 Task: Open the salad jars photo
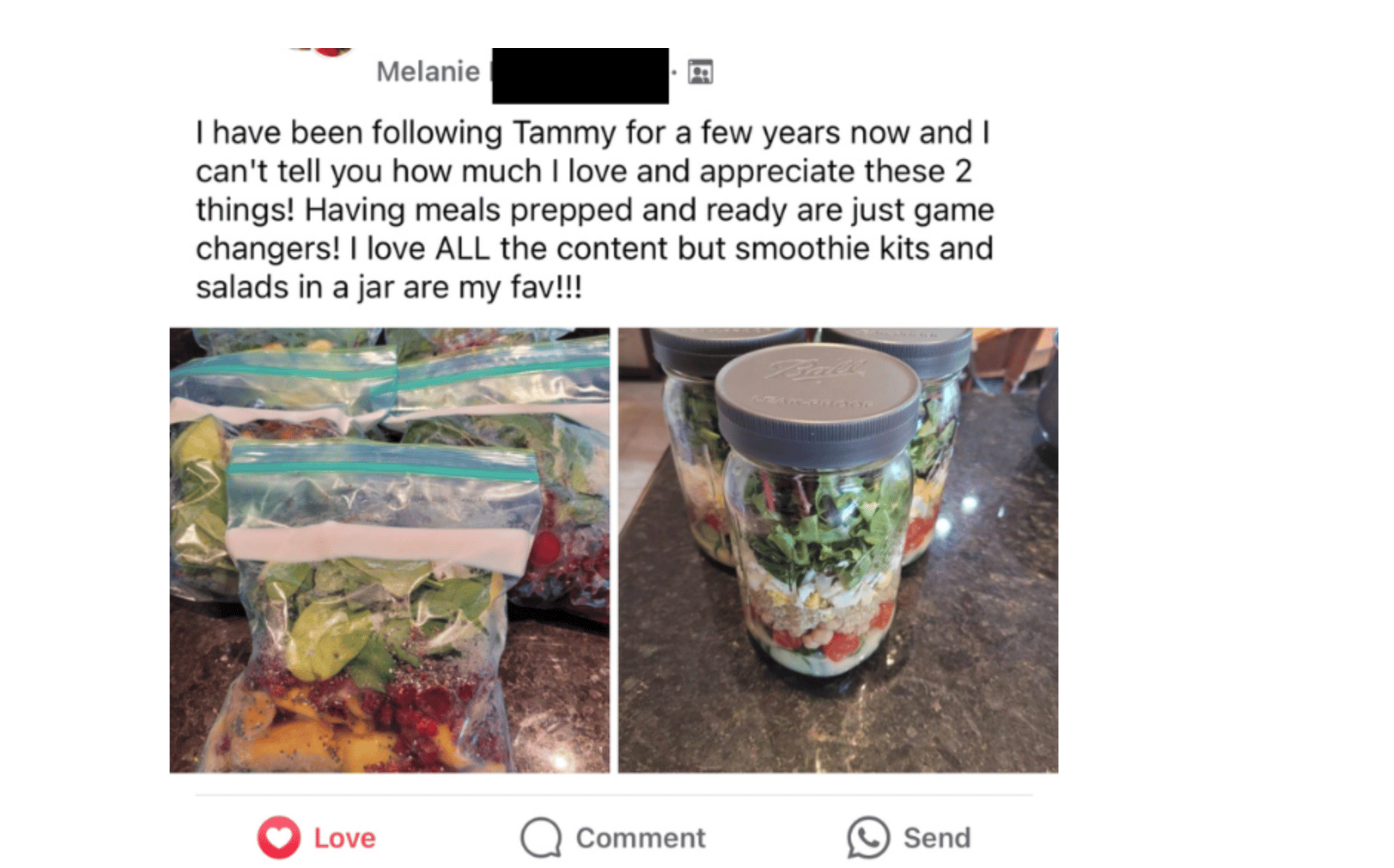[838, 550]
